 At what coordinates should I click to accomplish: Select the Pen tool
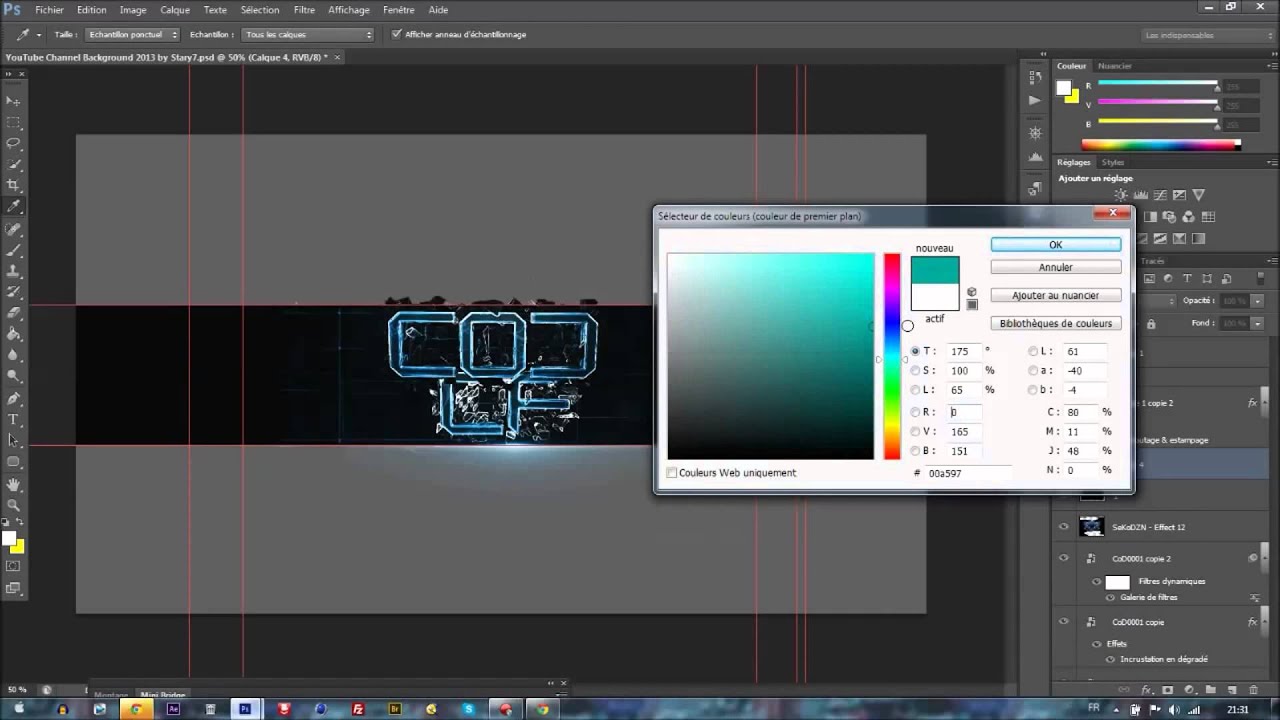point(14,398)
